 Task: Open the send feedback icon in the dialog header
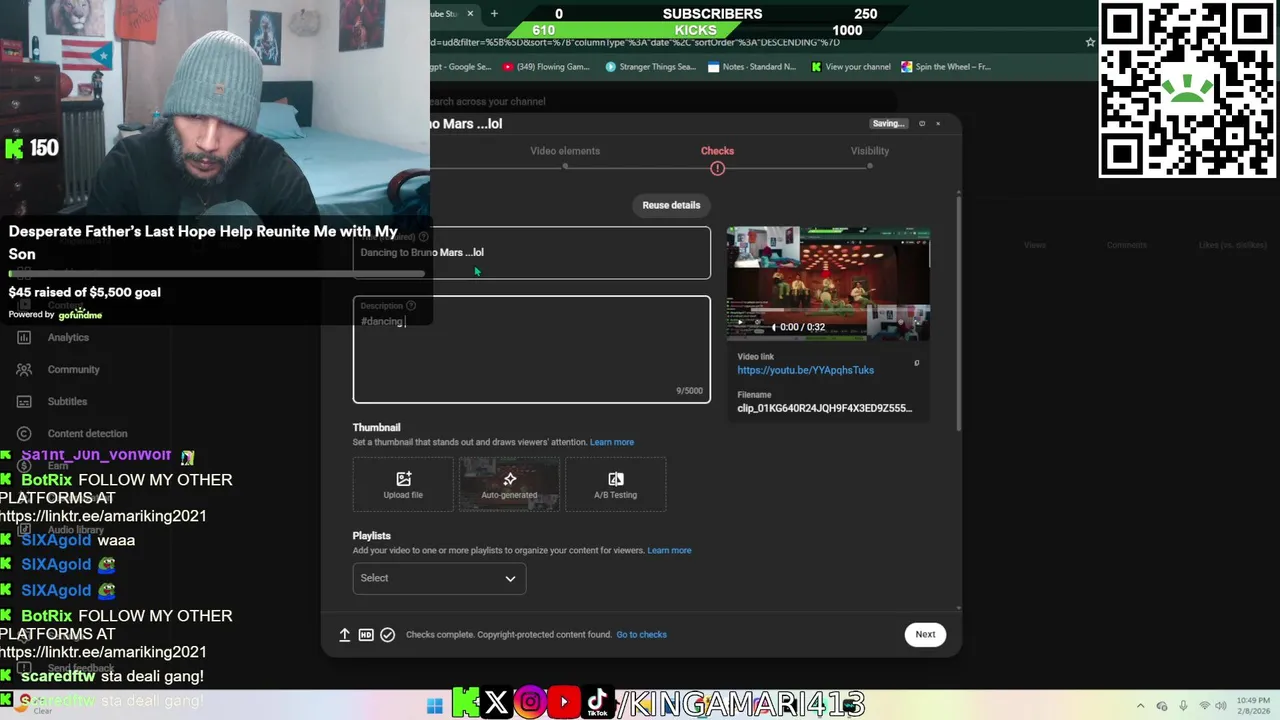pyautogui.click(x=922, y=124)
